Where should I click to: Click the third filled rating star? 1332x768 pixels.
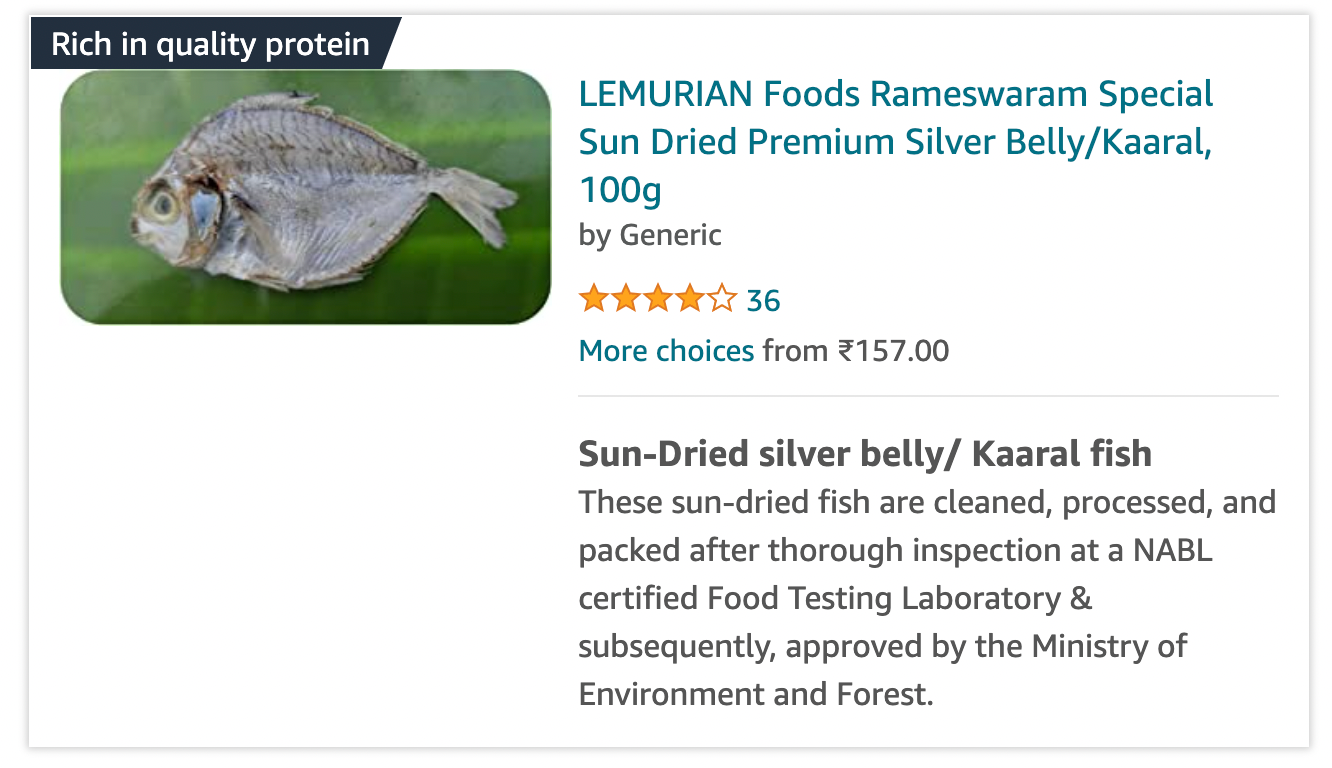pos(657,299)
